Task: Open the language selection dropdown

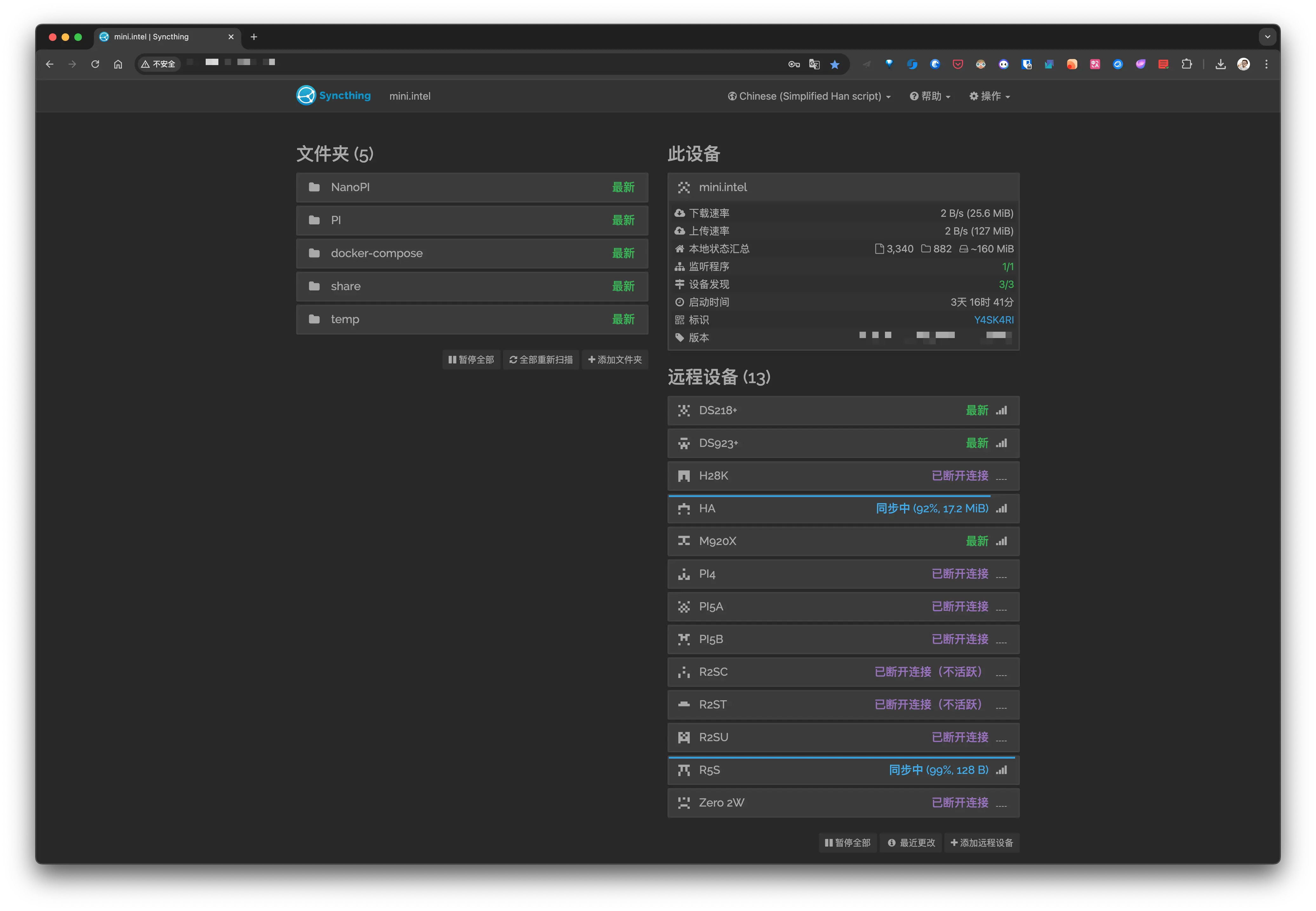Action: click(809, 96)
